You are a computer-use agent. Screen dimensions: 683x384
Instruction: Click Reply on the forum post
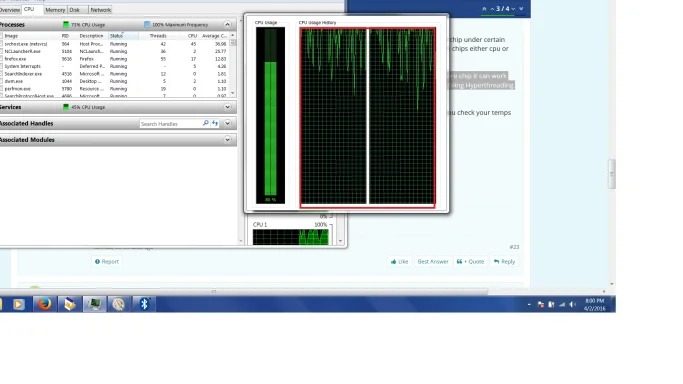(x=504, y=262)
